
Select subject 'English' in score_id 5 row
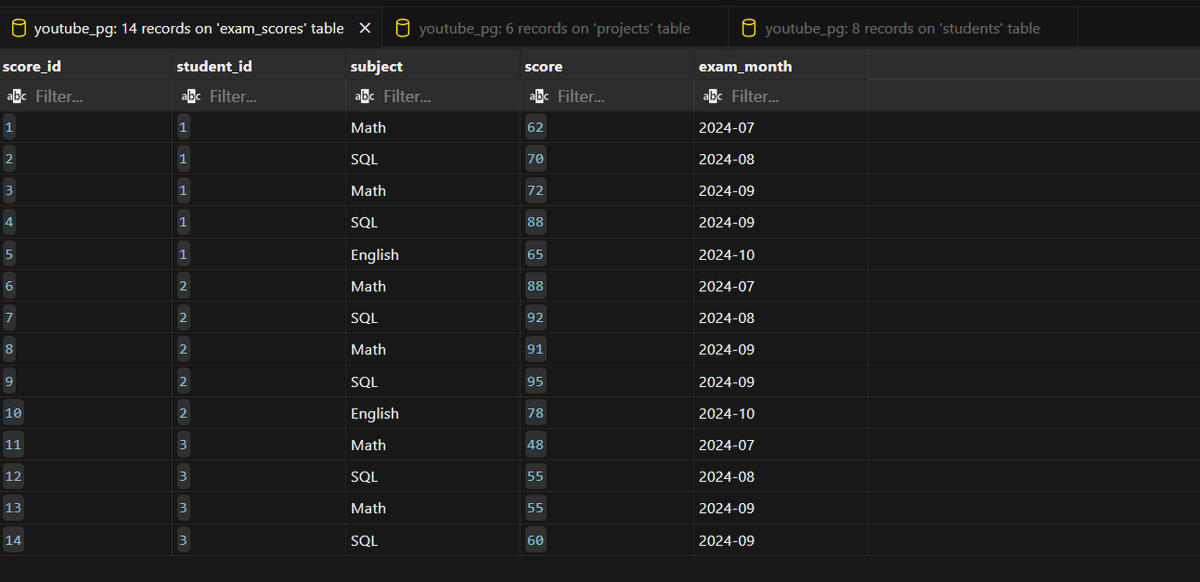(x=433, y=254)
